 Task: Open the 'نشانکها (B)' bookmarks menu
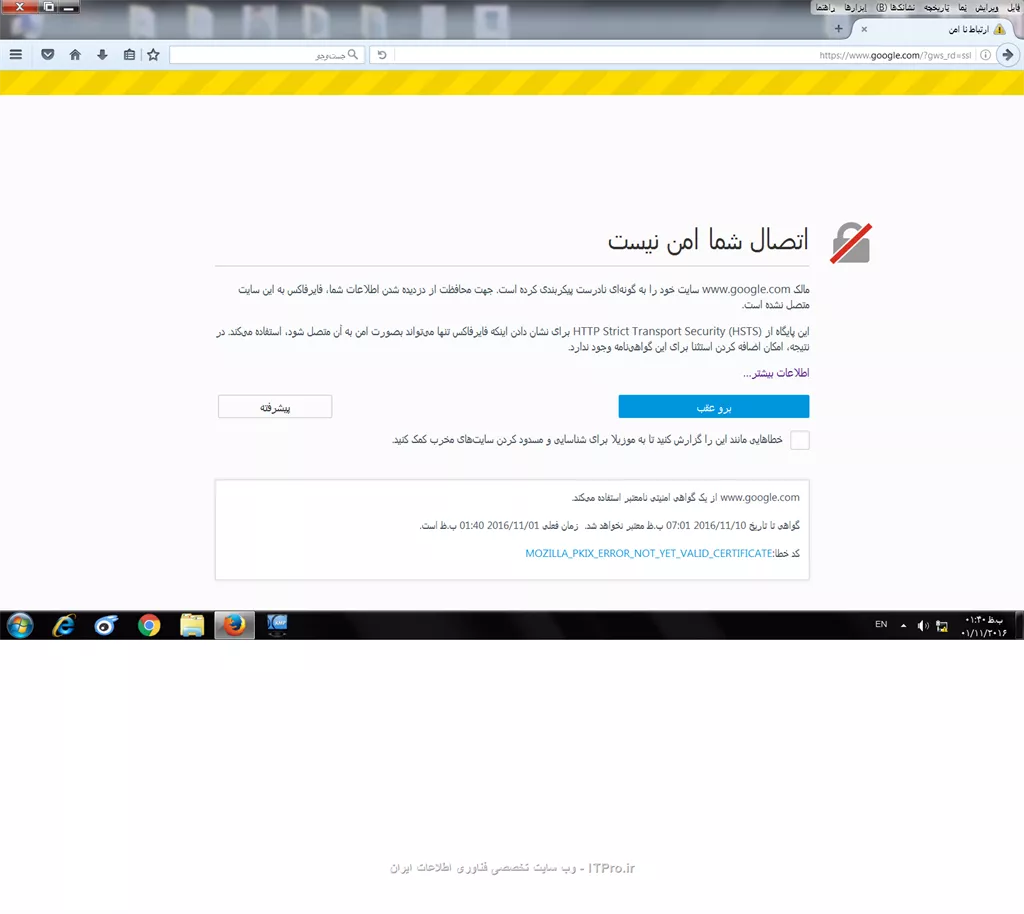pos(895,7)
